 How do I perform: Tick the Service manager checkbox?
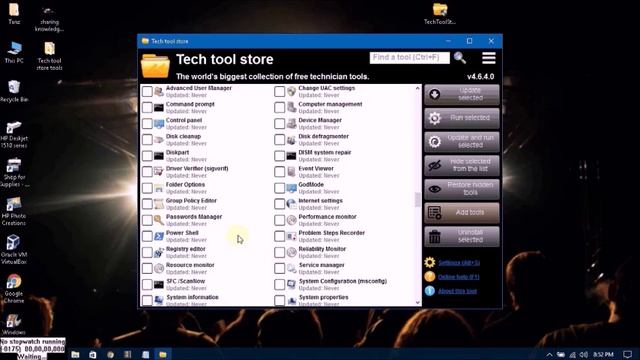click(280, 269)
